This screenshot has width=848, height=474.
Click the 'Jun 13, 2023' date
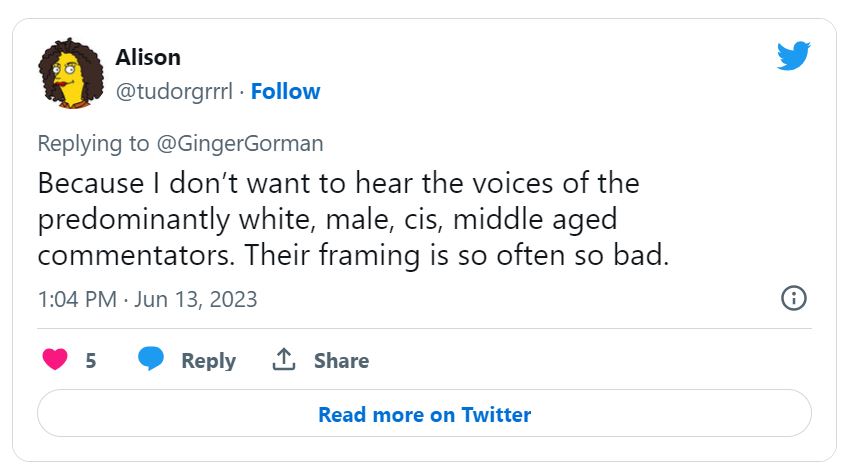pos(196,299)
